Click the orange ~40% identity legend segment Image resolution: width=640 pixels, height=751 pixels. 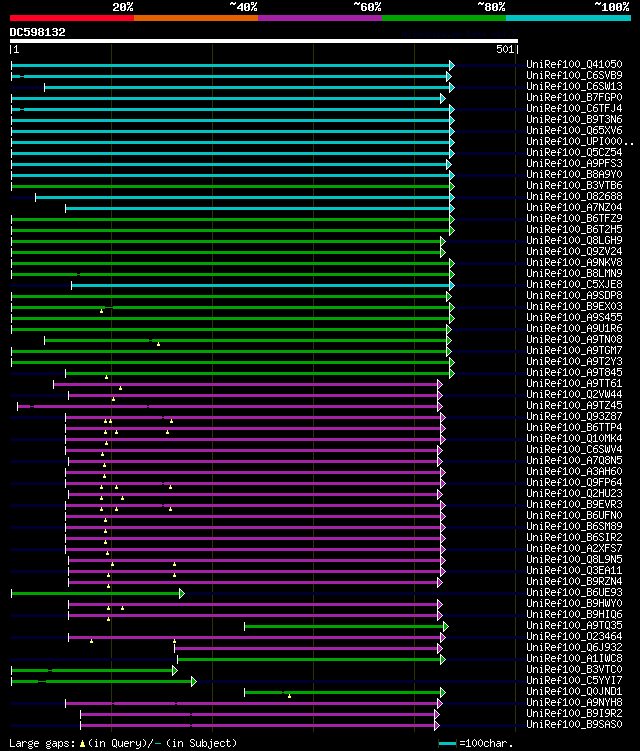point(196,18)
